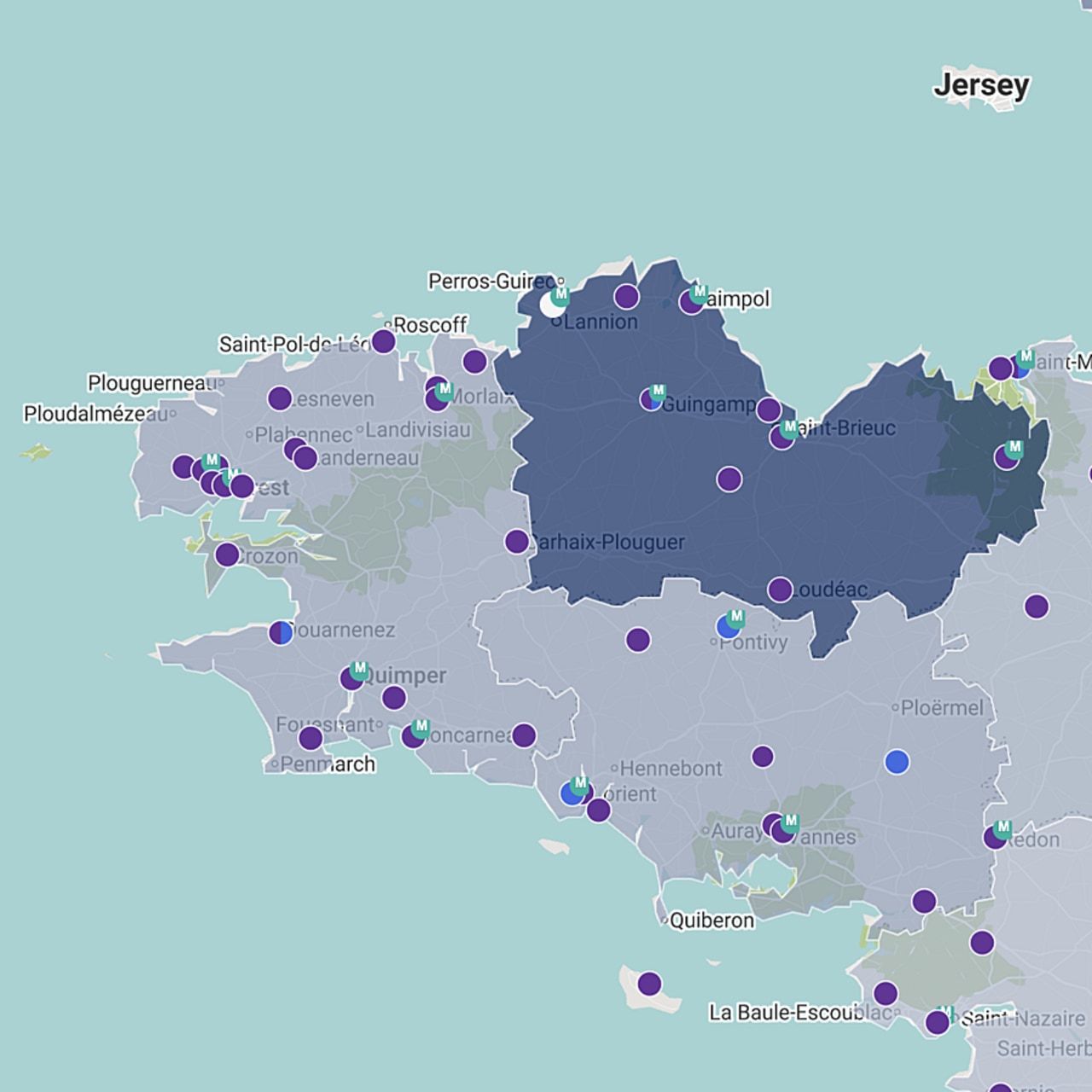Click the white marker beside Lannion
Viewport: 1092px width, 1092px height.
[x=552, y=305]
